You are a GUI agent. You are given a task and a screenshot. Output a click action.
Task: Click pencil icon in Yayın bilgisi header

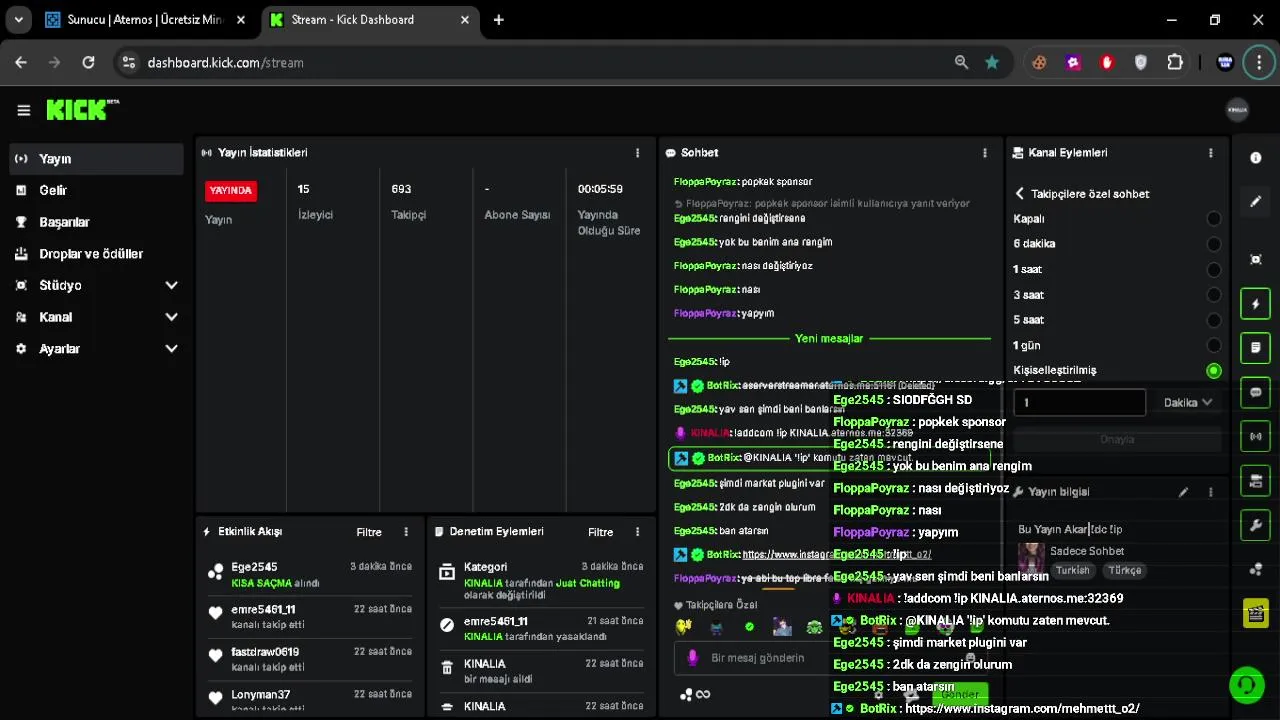[1183, 492]
